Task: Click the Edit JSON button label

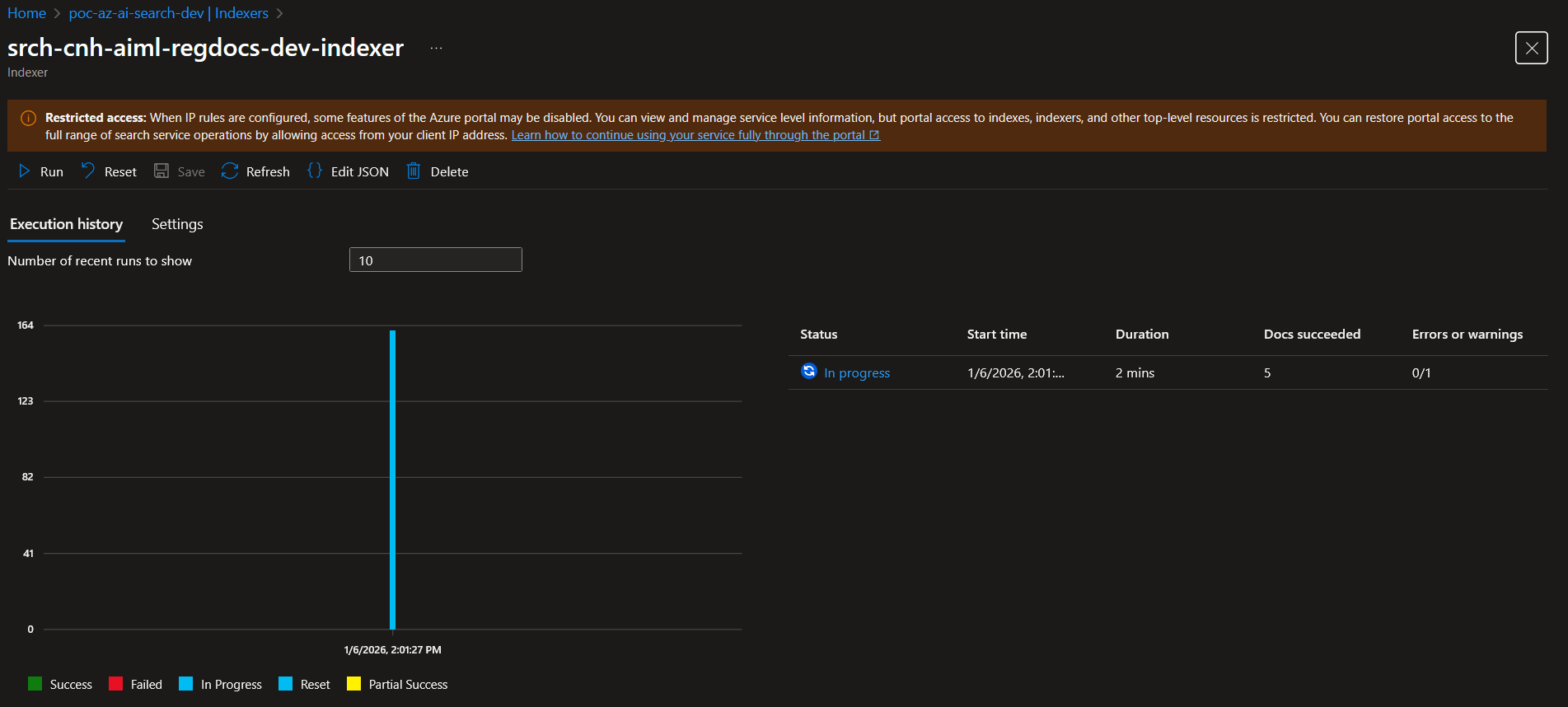Action: 360,171
